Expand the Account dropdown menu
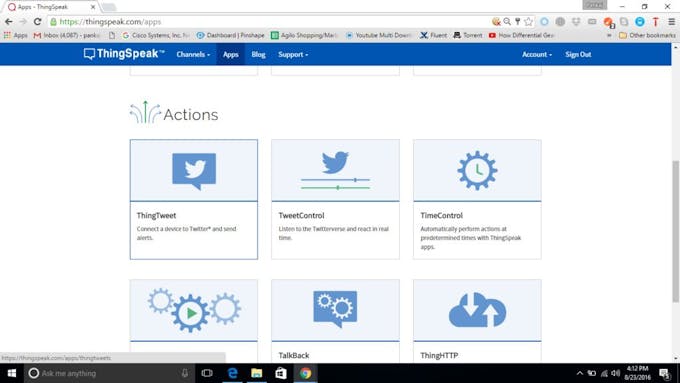Screen dimensions: 680x383 tap(537, 55)
